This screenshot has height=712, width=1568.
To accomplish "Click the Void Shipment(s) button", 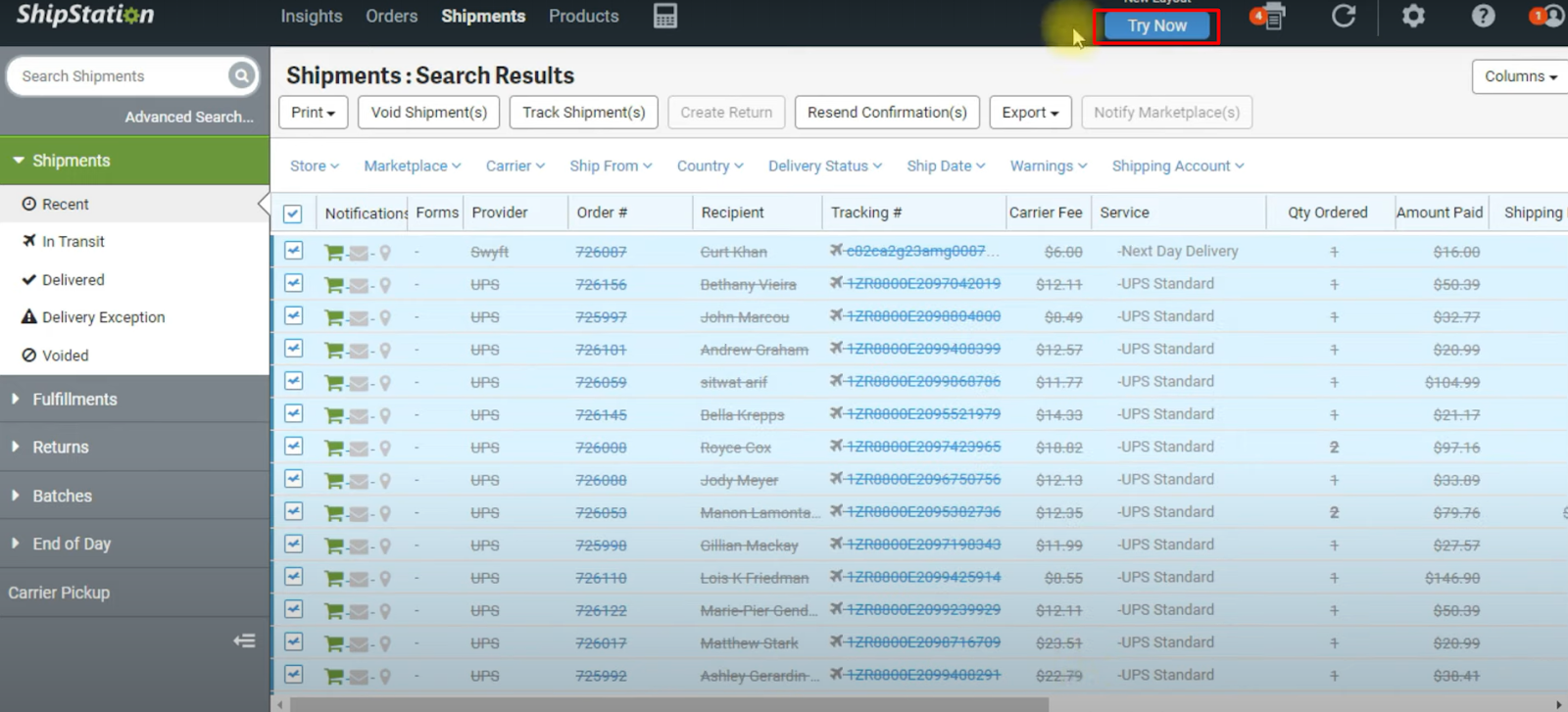I will pyautogui.click(x=429, y=113).
